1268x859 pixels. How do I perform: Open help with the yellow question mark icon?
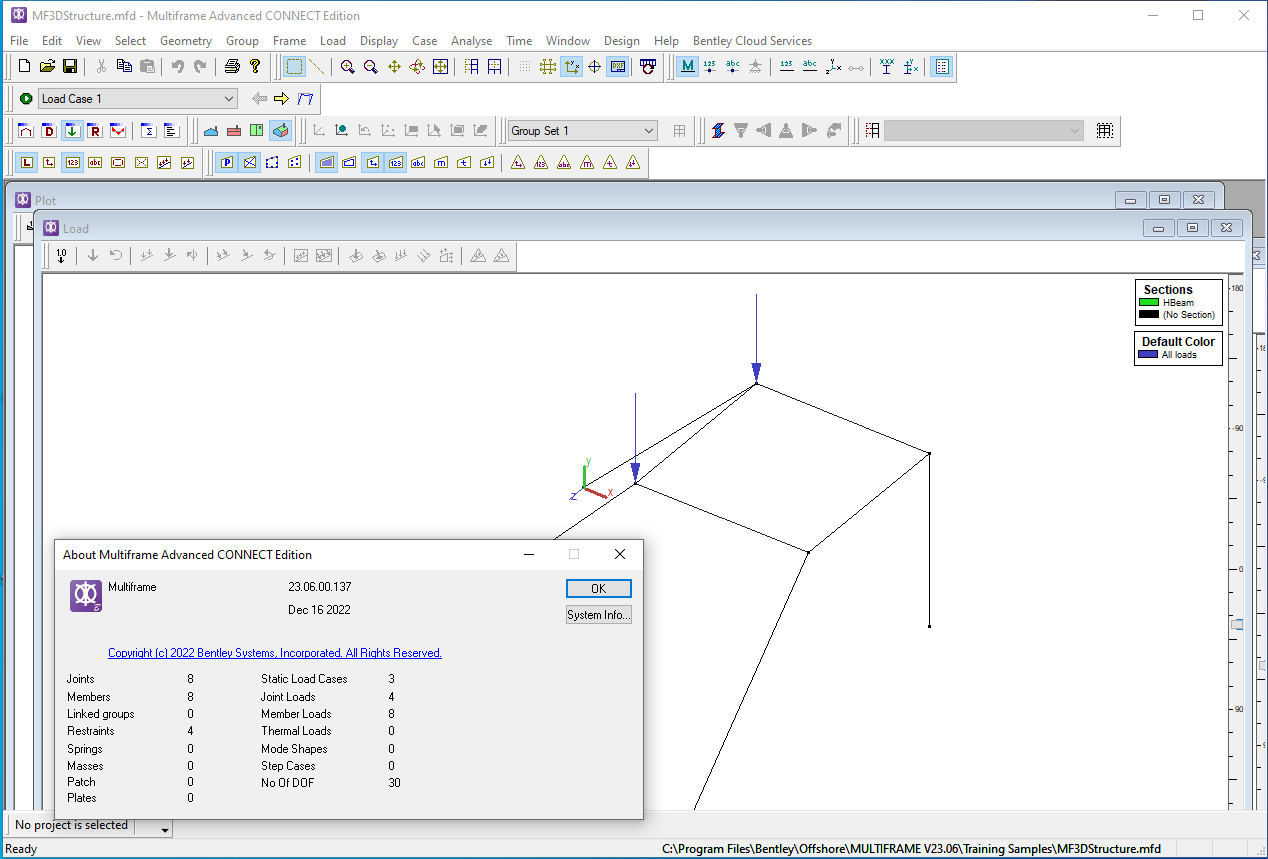(255, 67)
